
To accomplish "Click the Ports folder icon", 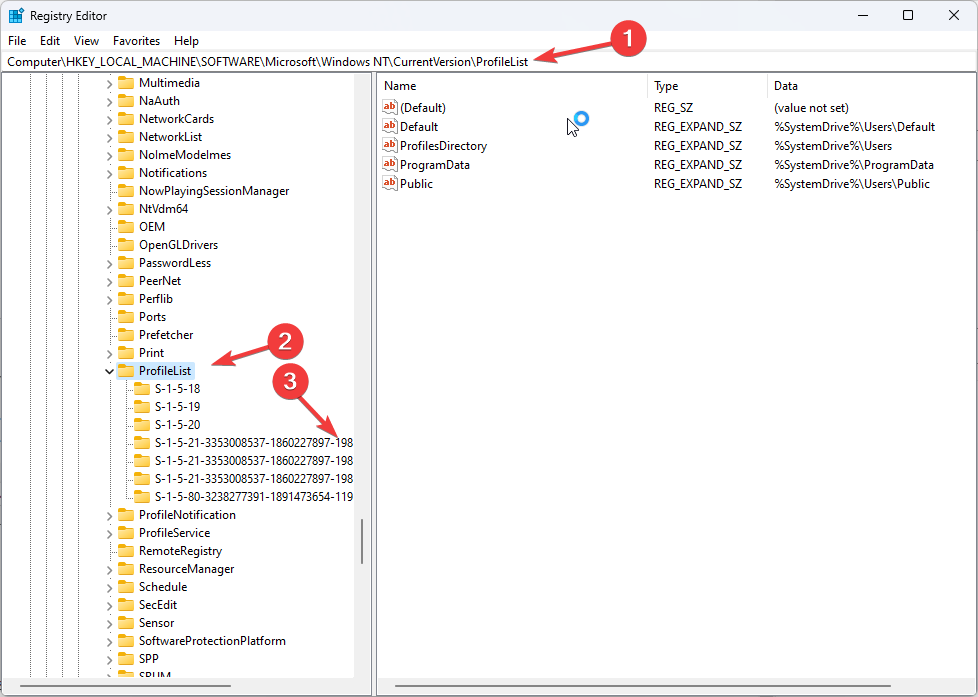I will click(126, 317).
